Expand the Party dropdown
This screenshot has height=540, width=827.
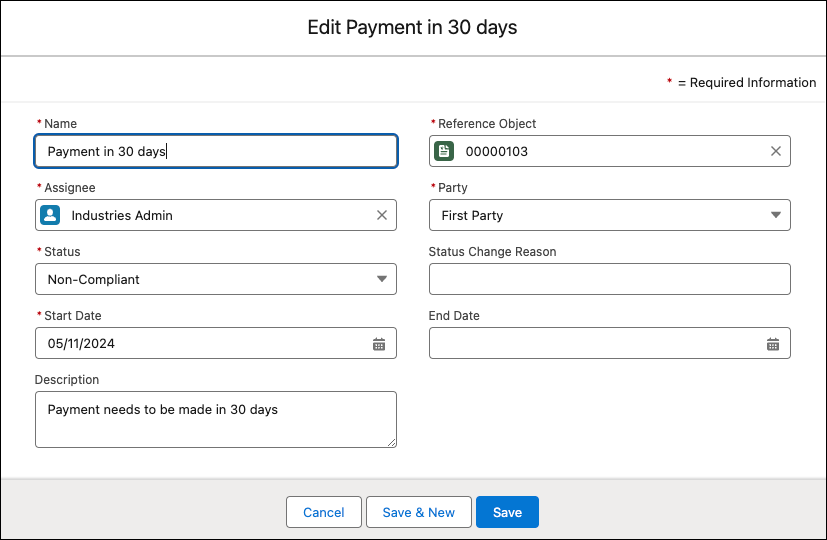[775, 215]
